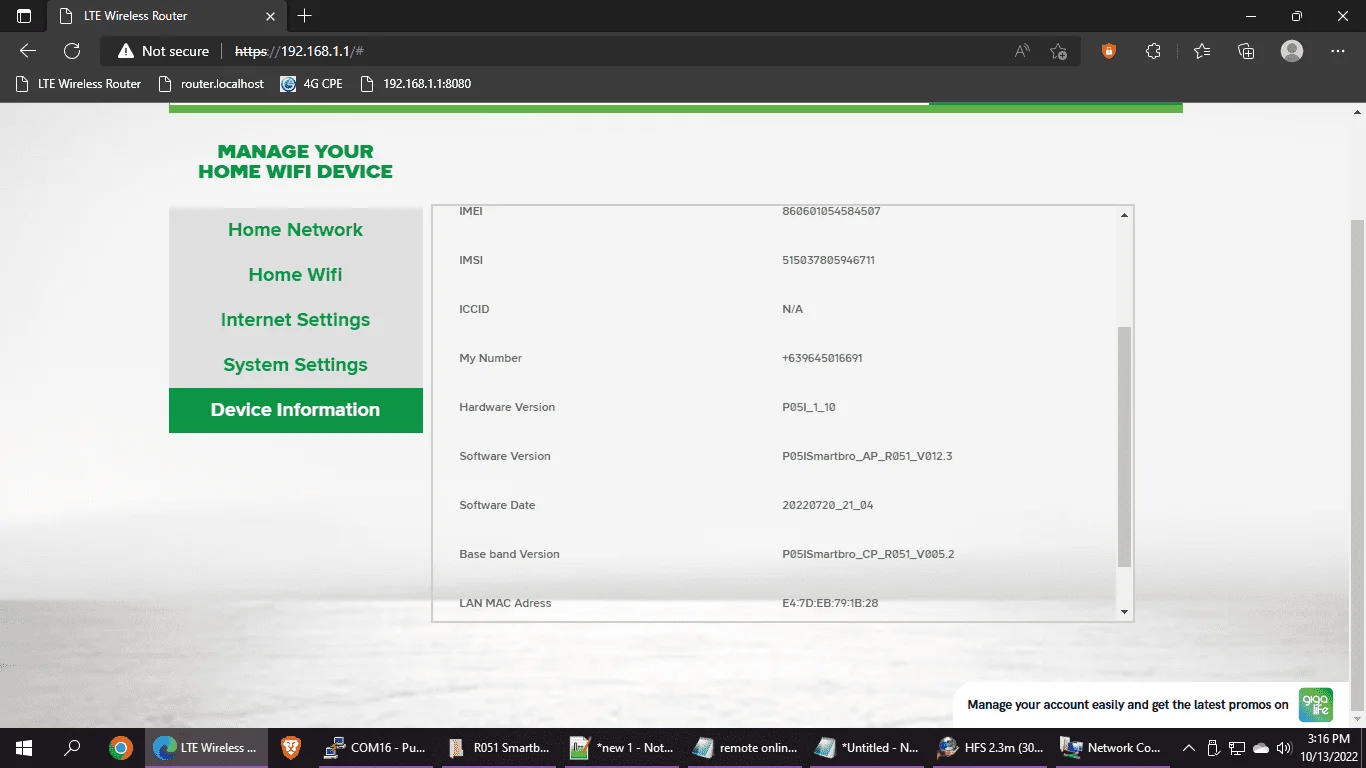This screenshot has width=1366, height=768.
Task: Open the router.localhost bookmark
Action: [x=212, y=84]
